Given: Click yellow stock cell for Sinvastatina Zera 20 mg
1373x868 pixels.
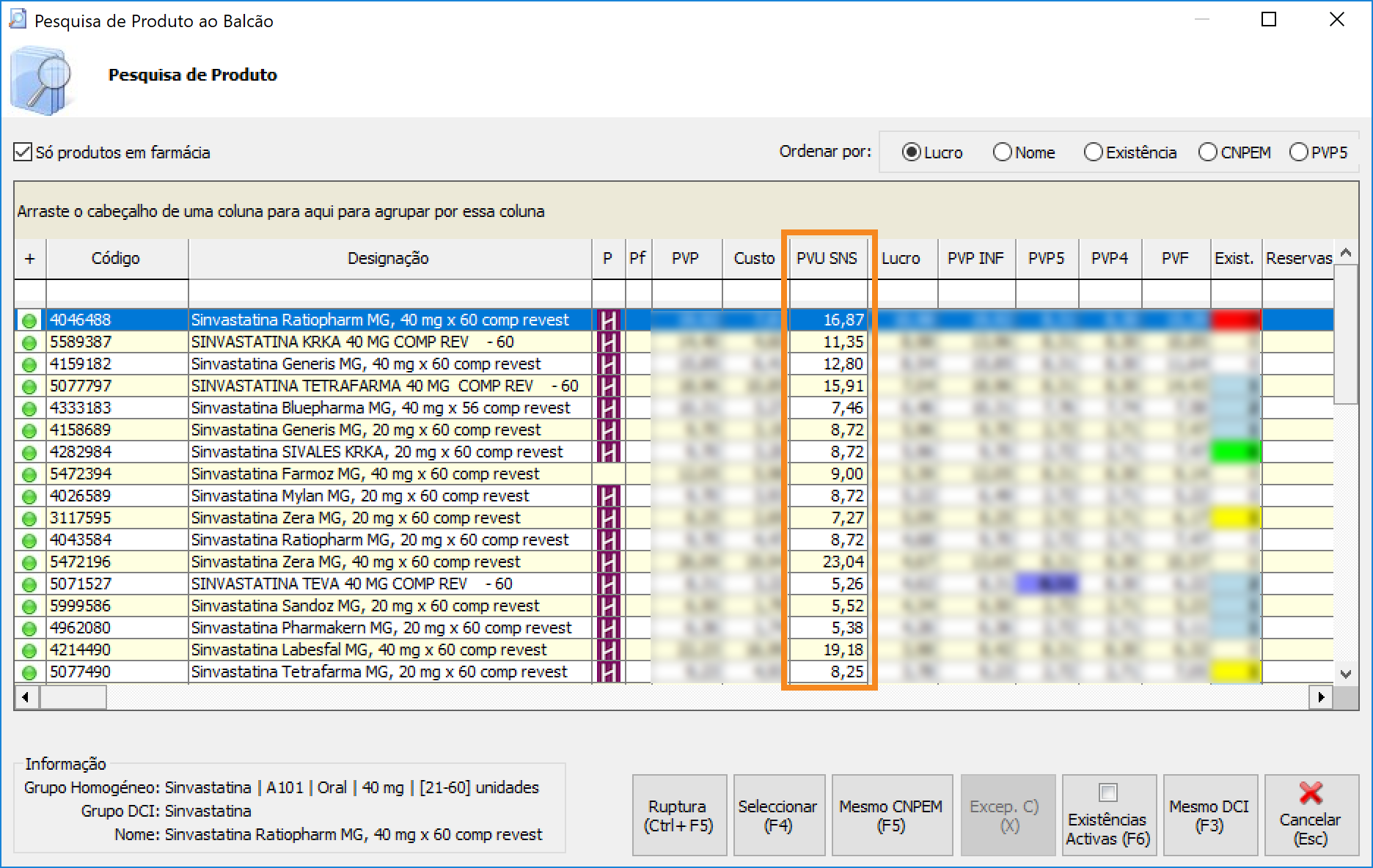Looking at the screenshot, I should pos(1235,518).
